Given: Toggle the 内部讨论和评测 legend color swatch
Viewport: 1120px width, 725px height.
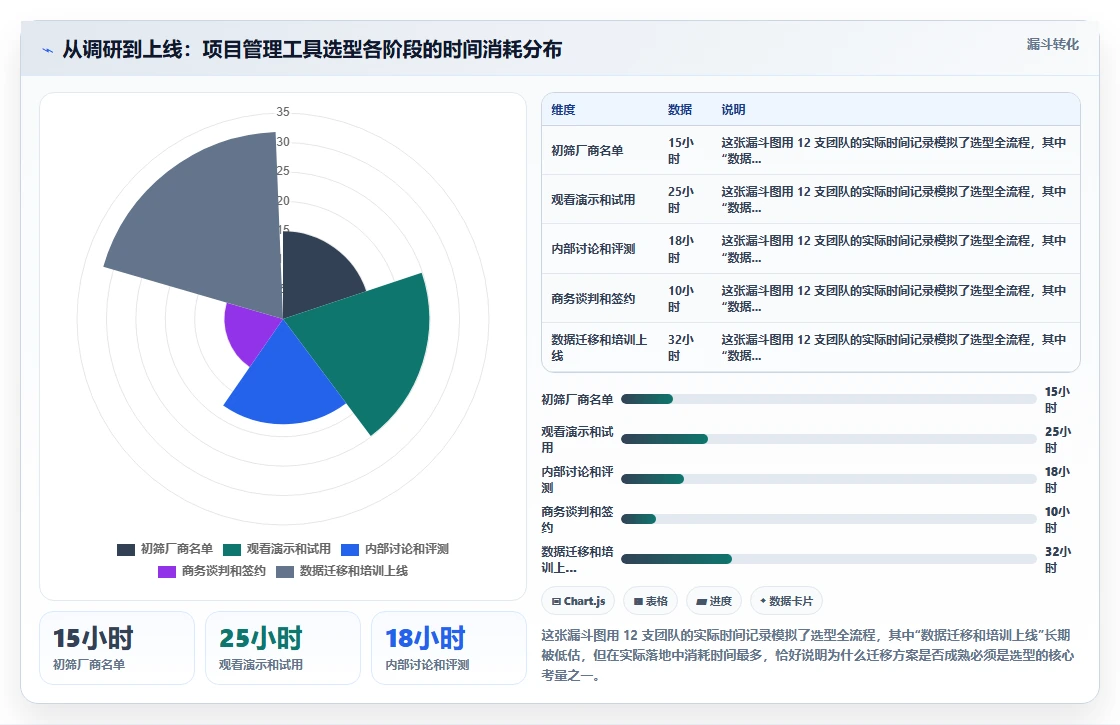Looking at the screenshot, I should 350,549.
